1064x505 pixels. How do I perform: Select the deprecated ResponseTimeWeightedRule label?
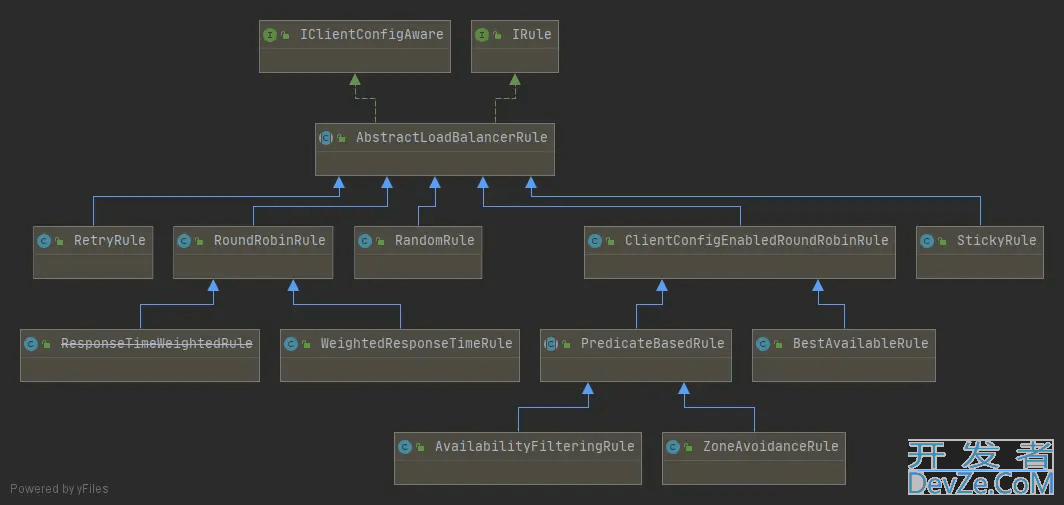[x=157, y=343]
